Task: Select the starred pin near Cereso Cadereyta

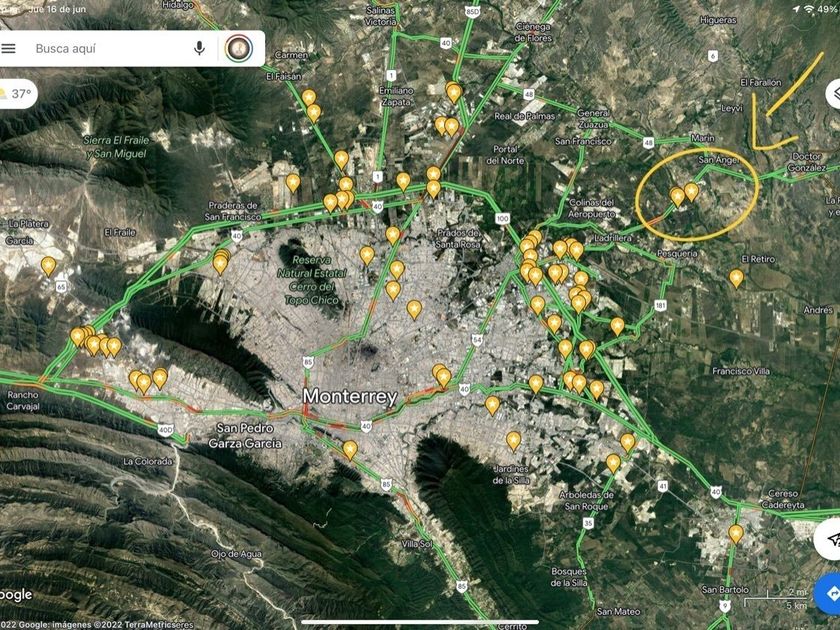Action: click(736, 534)
